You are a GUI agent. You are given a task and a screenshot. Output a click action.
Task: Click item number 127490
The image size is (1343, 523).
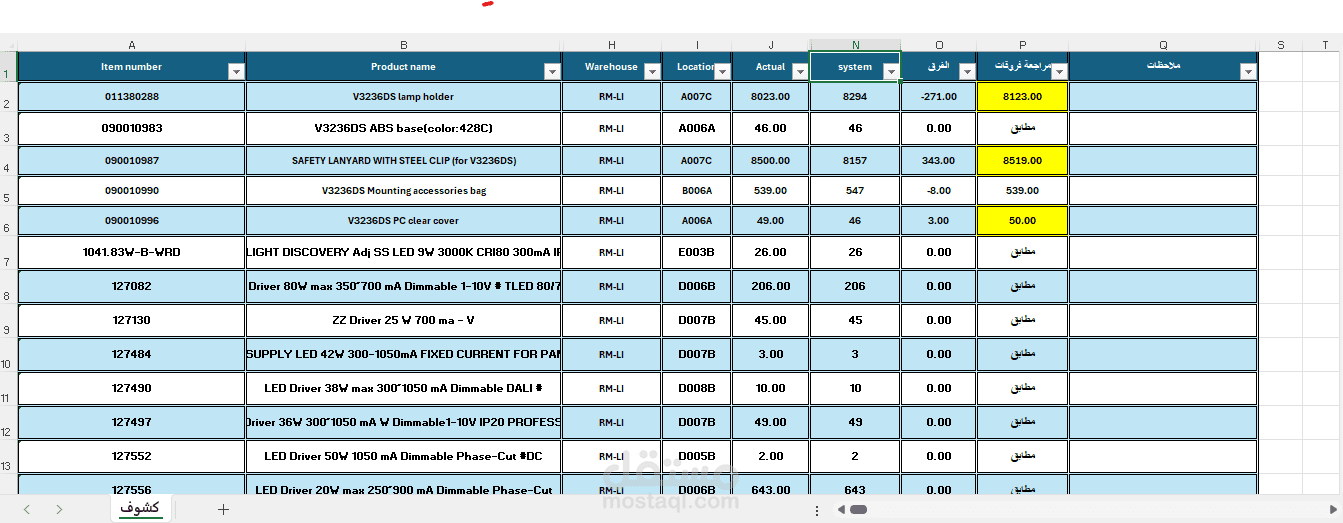tap(132, 388)
